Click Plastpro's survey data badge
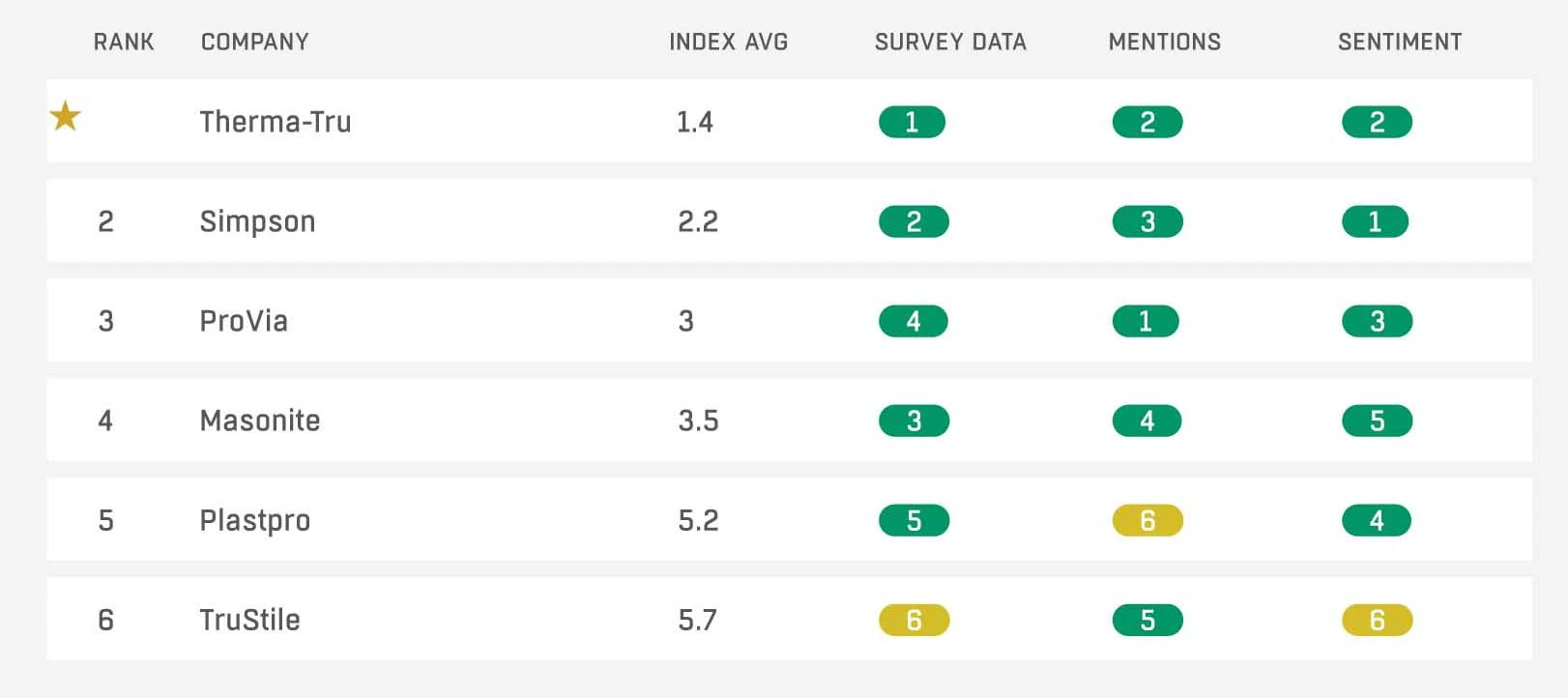Viewport: 1568px width, 698px height. point(914,520)
